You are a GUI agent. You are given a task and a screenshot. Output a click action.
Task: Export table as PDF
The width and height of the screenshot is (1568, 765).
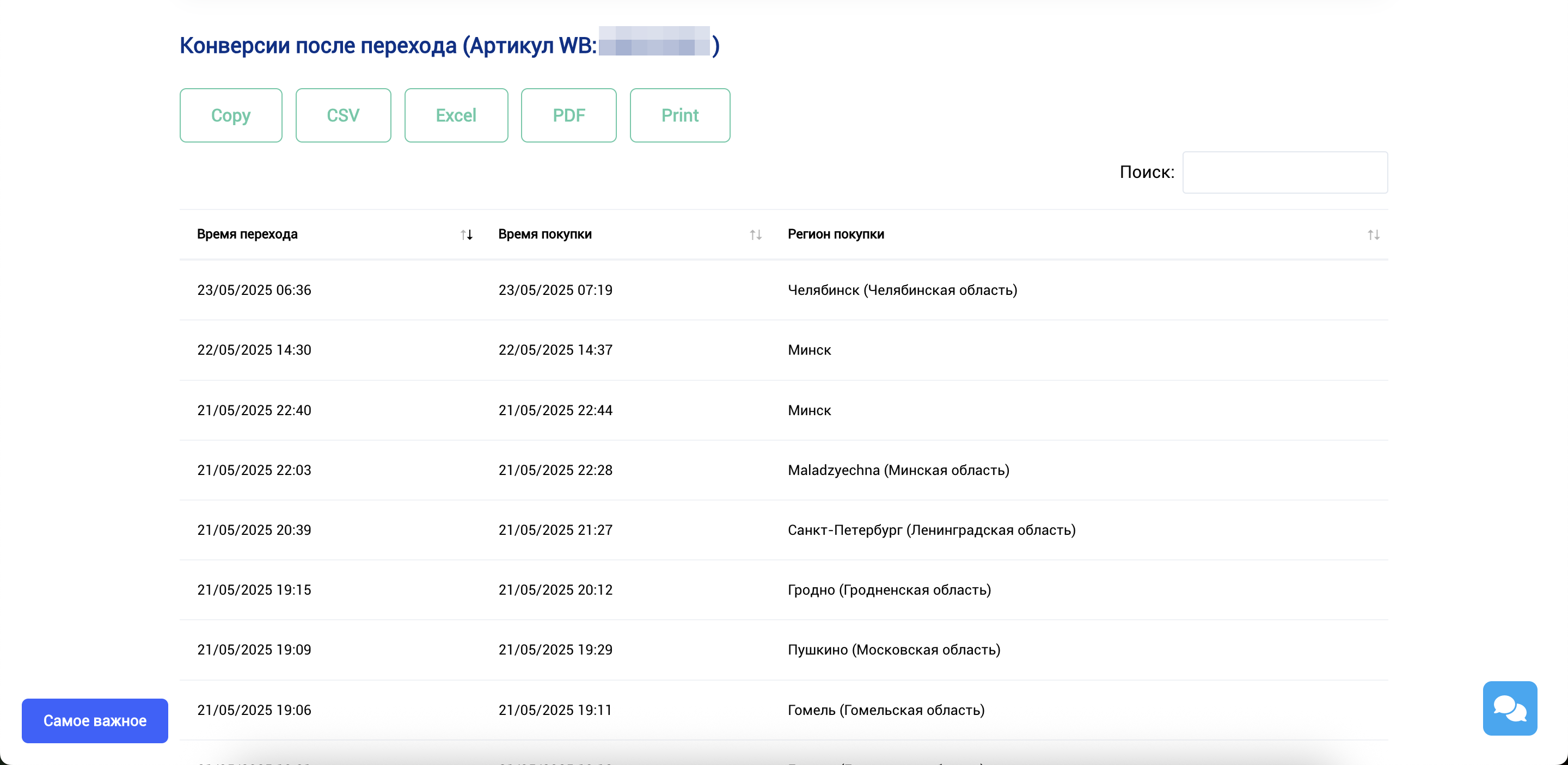(x=568, y=115)
